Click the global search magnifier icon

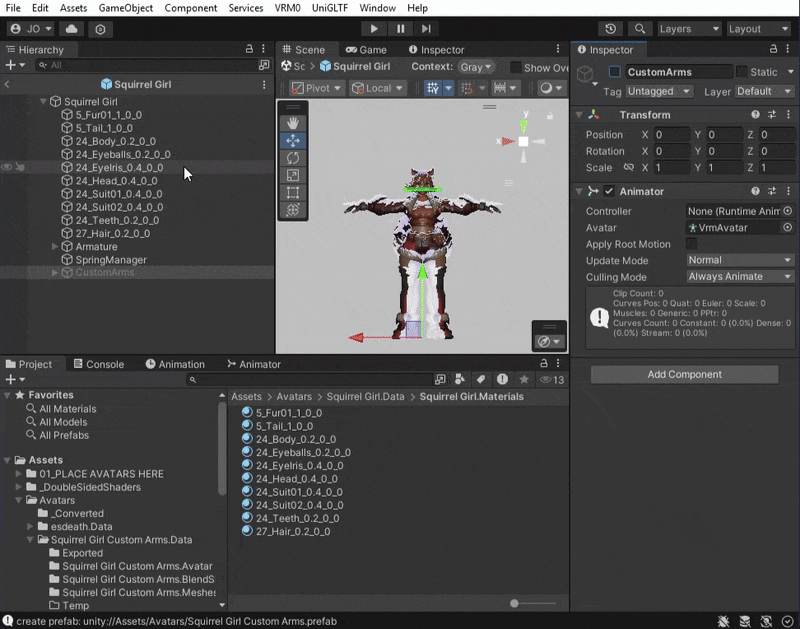click(x=639, y=29)
